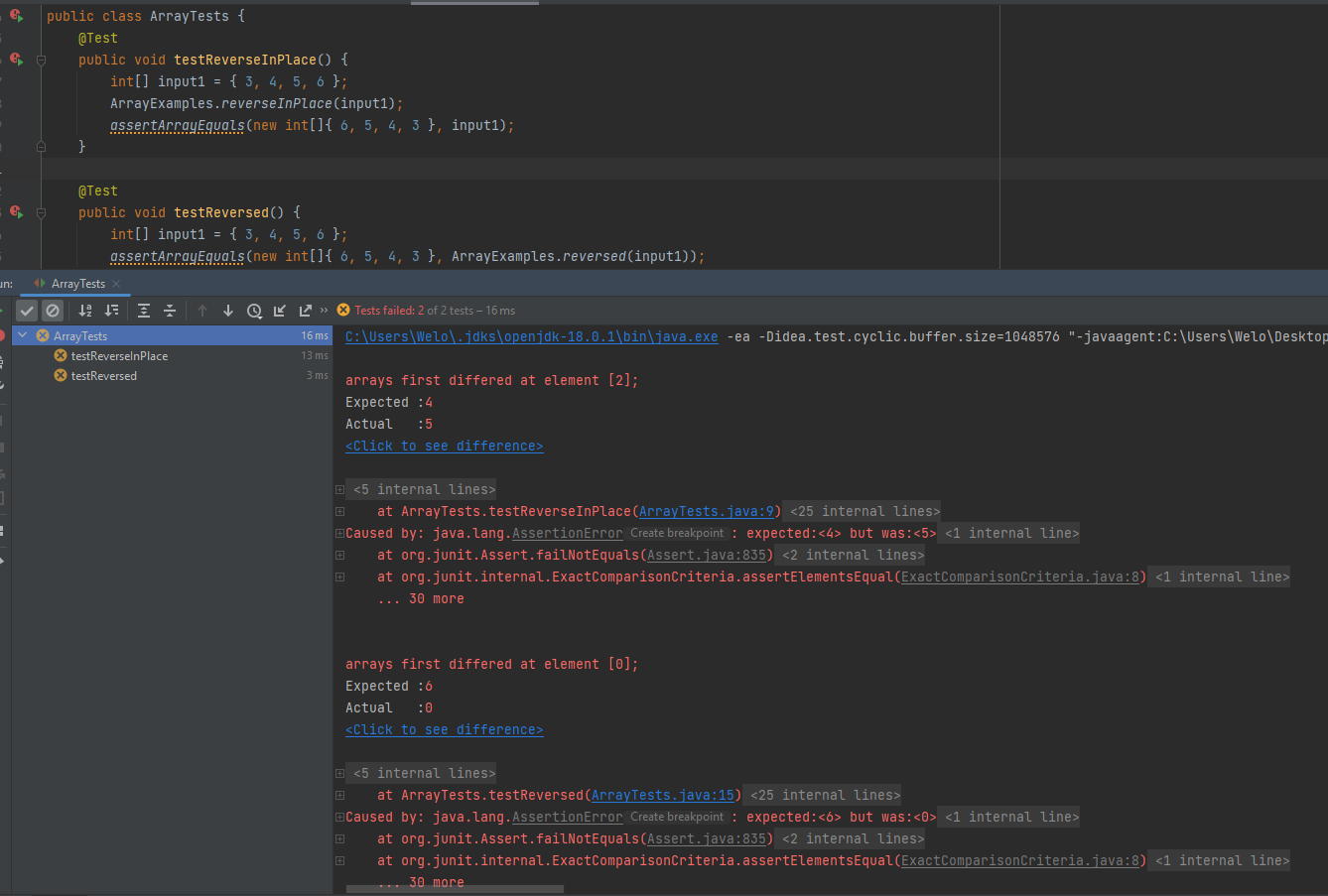Import tests from file icon
Image resolution: width=1328 pixels, height=896 pixels.
pyautogui.click(x=280, y=311)
